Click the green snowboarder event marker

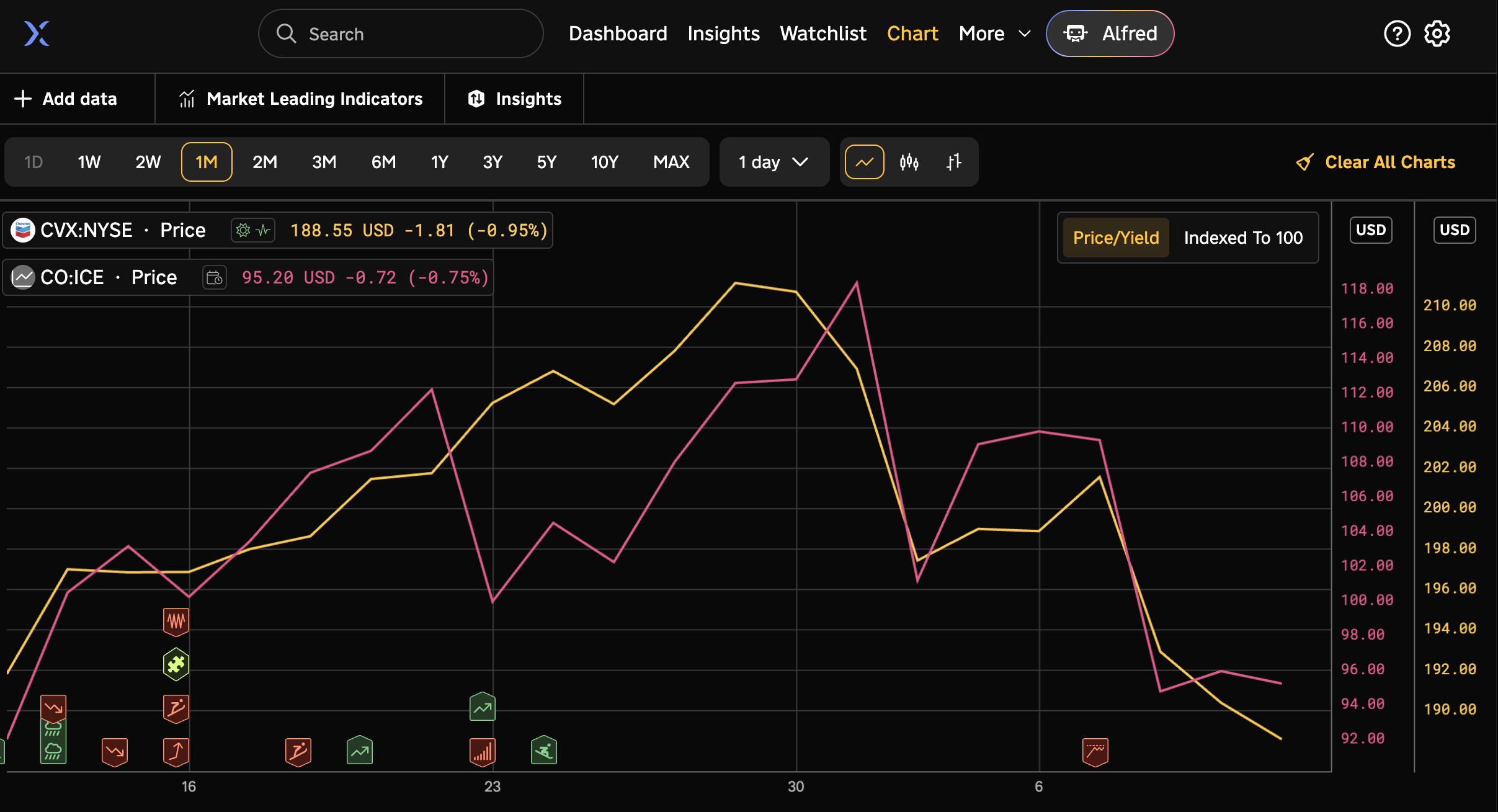544,751
